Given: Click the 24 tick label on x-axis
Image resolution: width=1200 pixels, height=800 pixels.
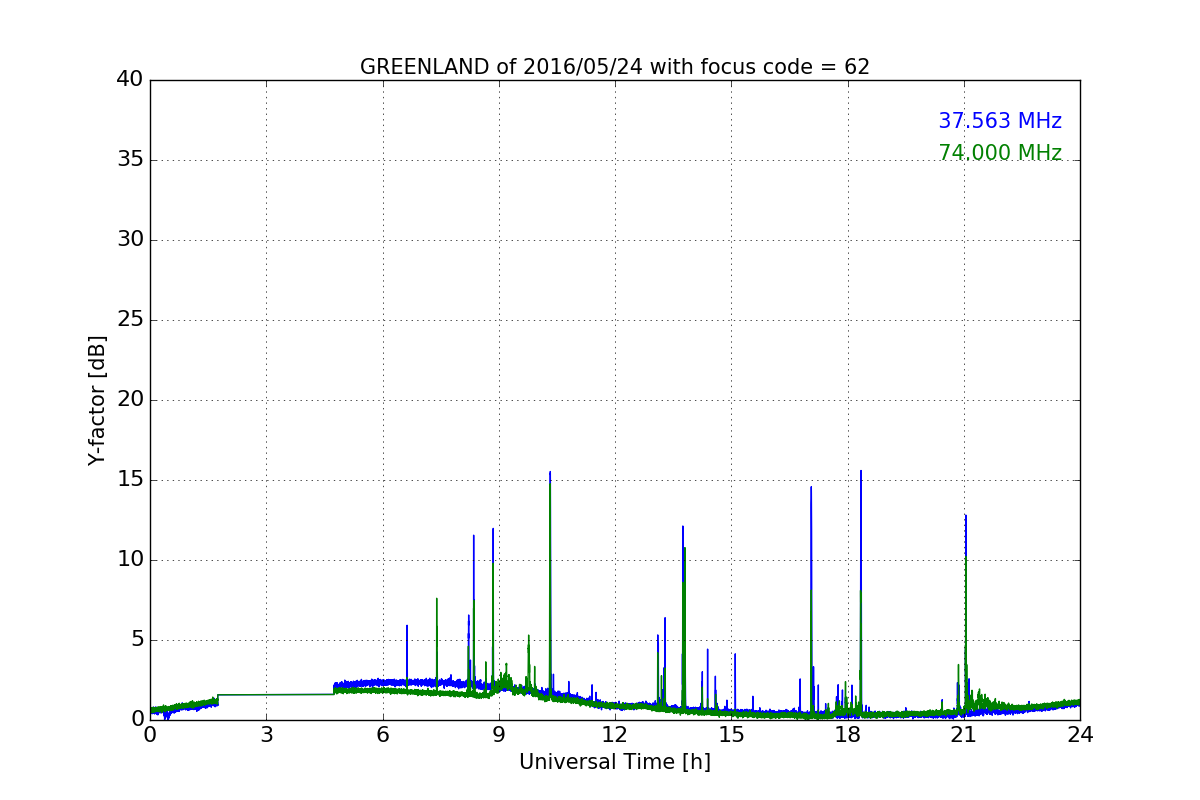Looking at the screenshot, I should point(1080,735).
